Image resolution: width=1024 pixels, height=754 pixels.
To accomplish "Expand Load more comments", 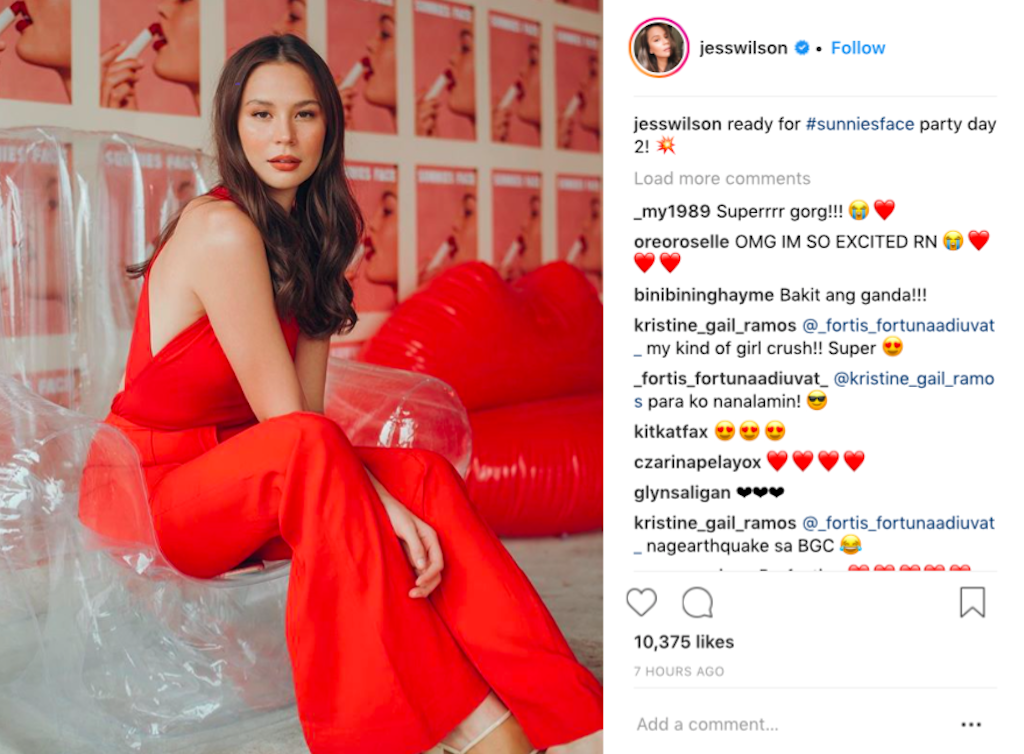I will (722, 178).
